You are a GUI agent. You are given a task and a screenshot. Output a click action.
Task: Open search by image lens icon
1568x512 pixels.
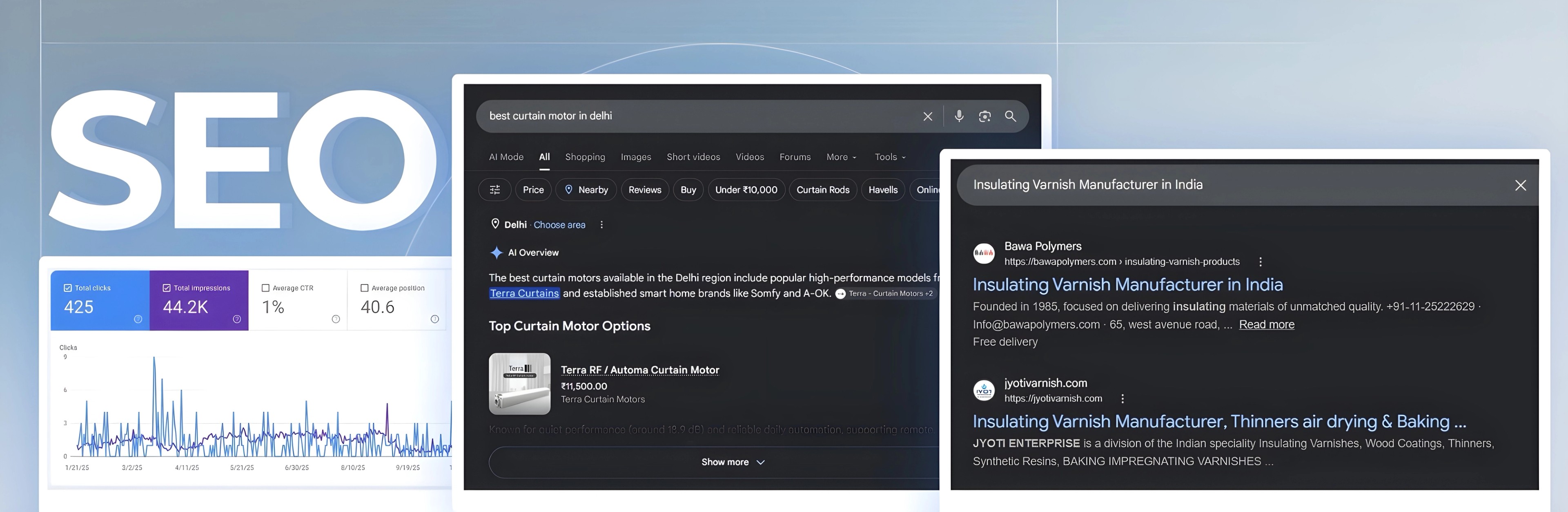tap(984, 116)
